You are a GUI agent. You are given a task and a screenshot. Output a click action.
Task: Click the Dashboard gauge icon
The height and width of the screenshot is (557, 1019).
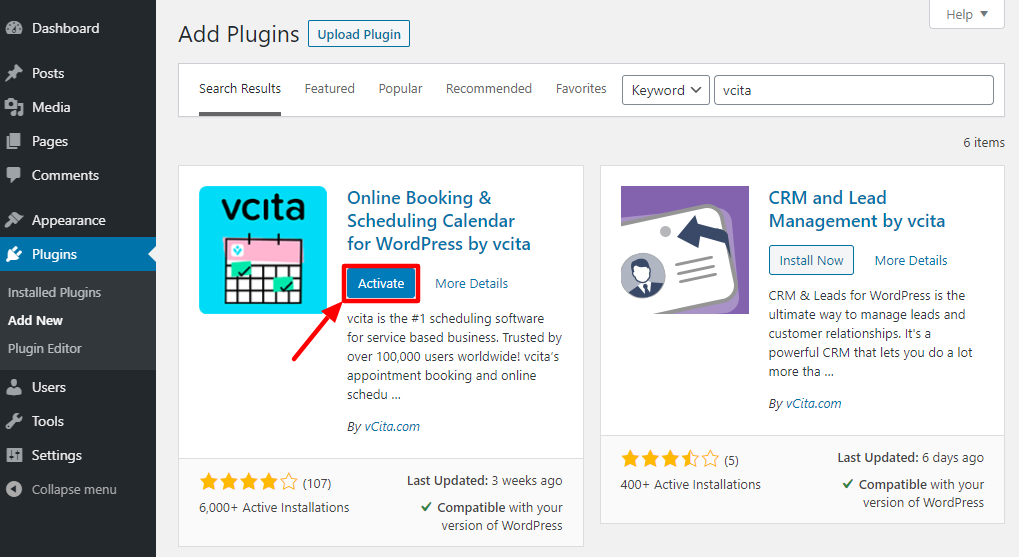tap(14, 29)
